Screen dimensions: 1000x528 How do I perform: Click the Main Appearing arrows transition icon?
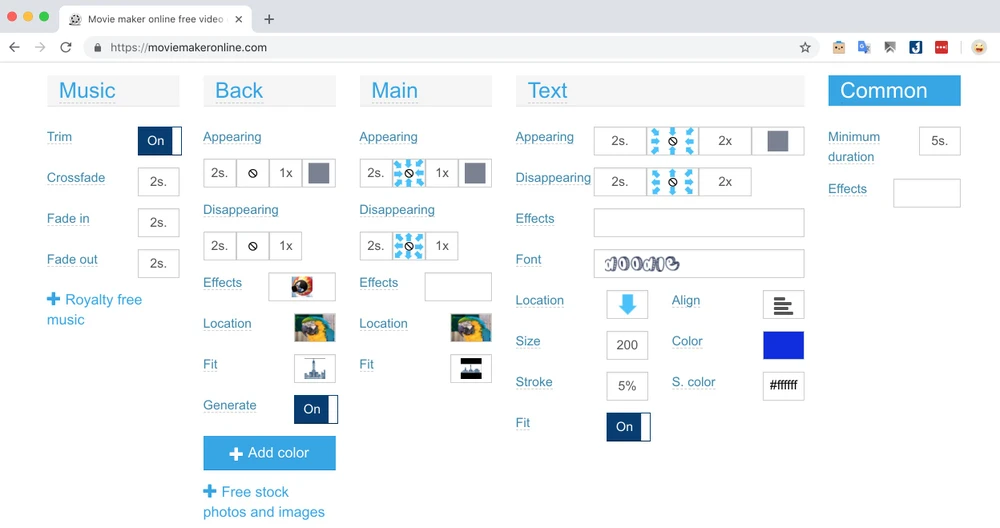(409, 173)
